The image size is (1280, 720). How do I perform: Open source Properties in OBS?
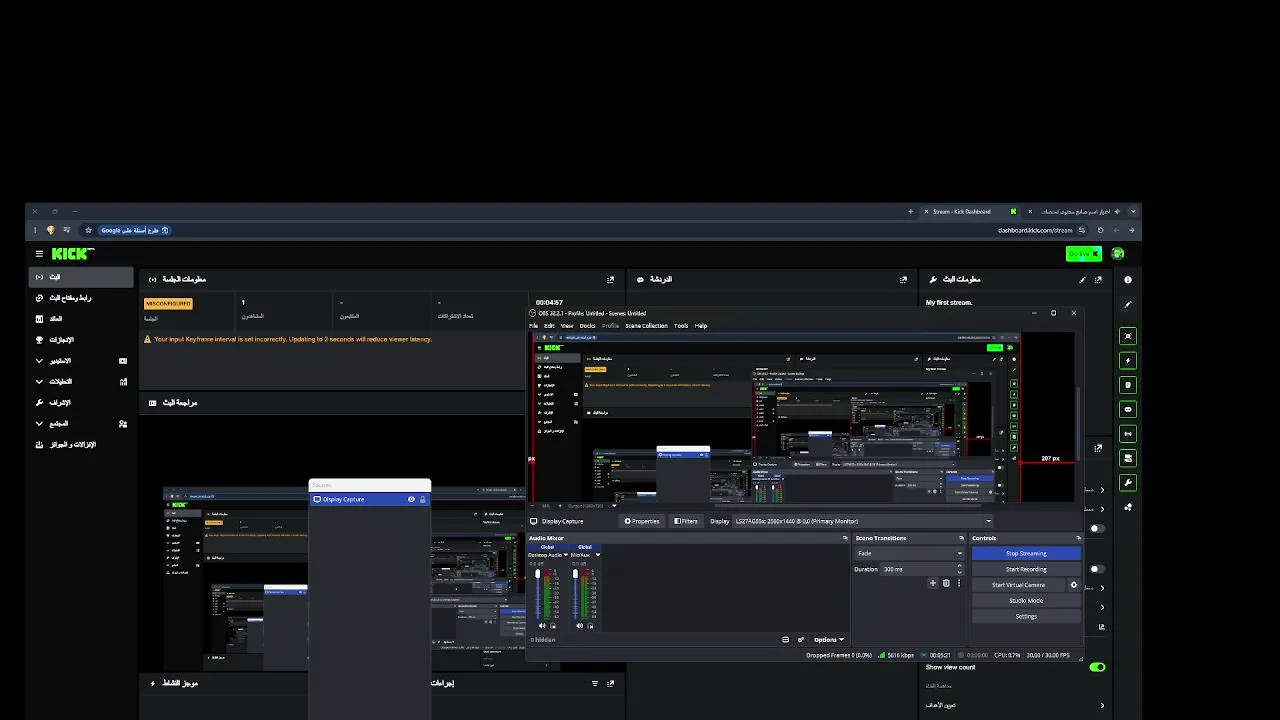(642, 521)
